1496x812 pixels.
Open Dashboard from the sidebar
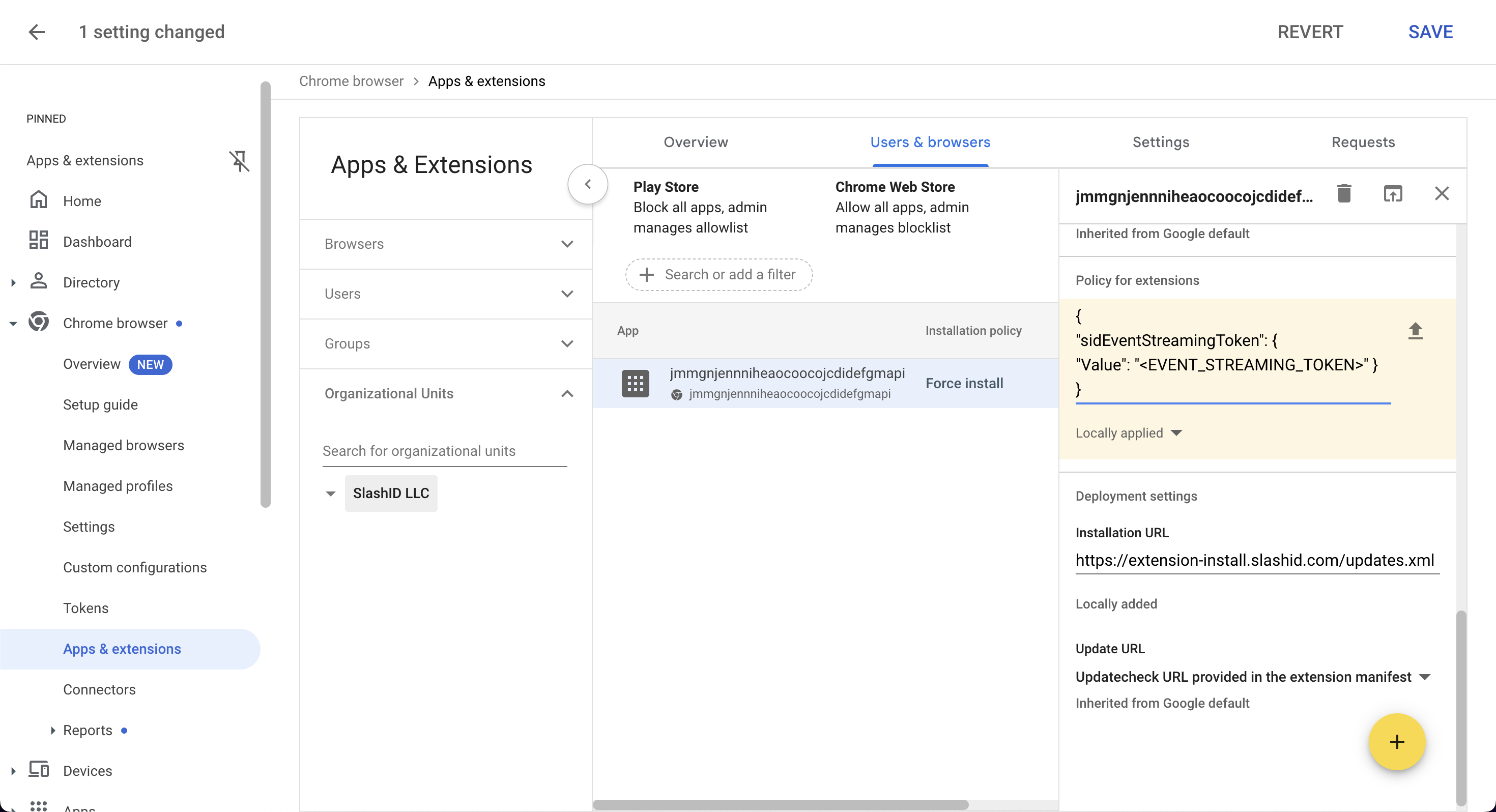[96, 241]
